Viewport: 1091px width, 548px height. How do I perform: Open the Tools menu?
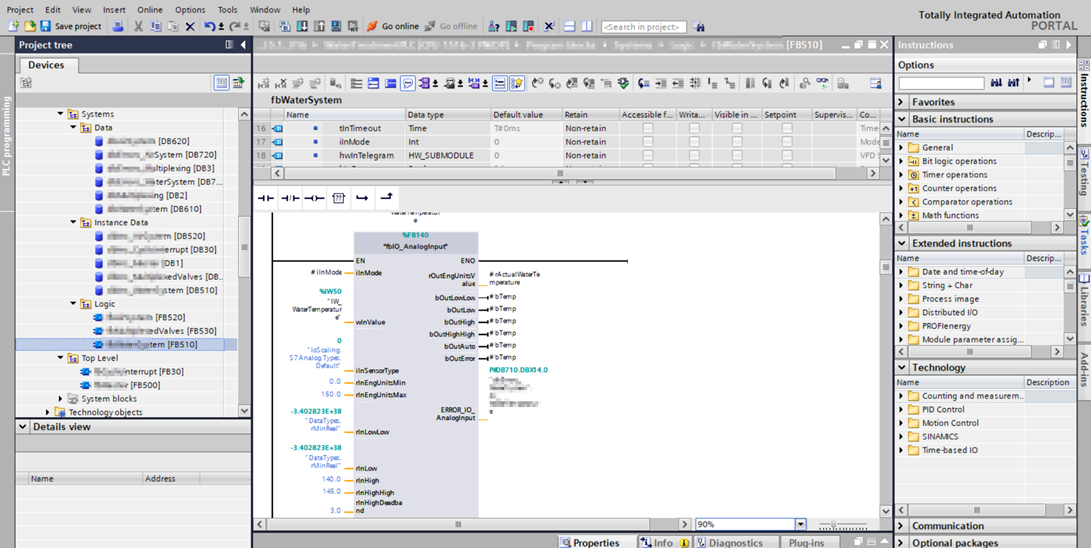[x=228, y=10]
